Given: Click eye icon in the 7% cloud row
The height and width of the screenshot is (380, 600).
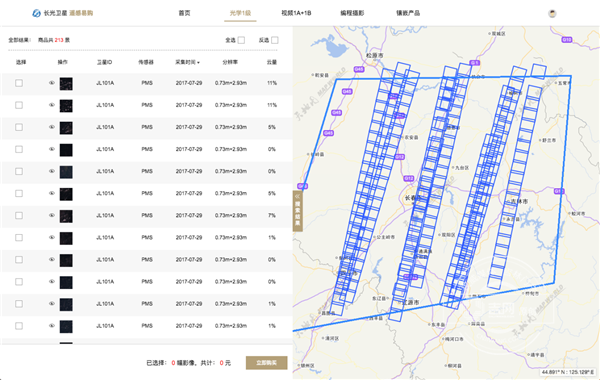Looking at the screenshot, I should 52,215.
